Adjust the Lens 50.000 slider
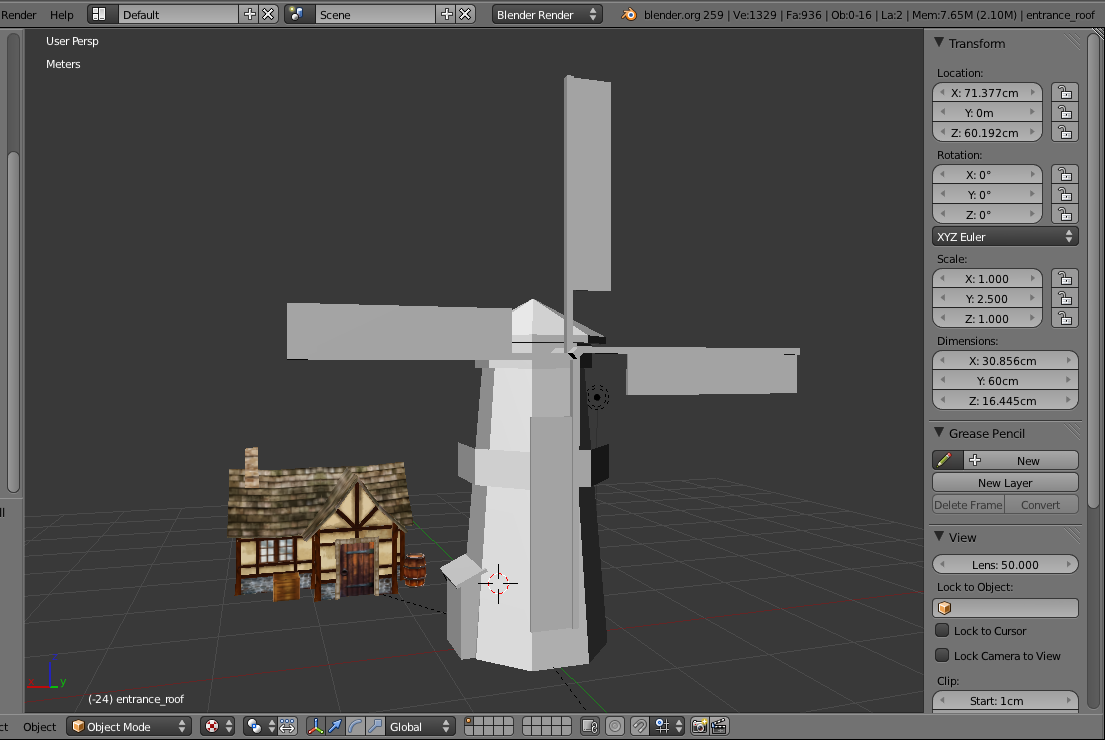 pos(1004,564)
